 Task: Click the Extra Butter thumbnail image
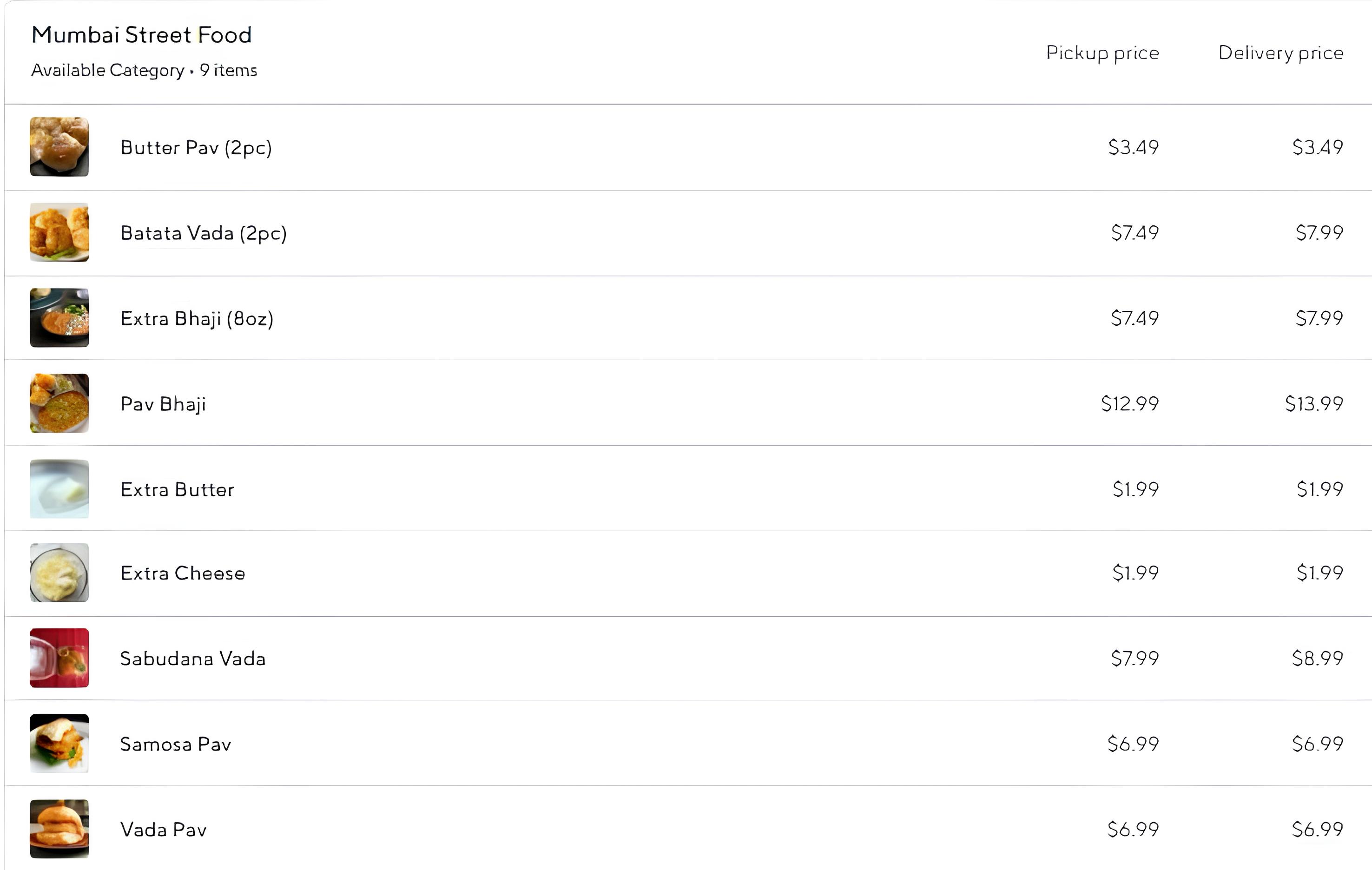59,489
